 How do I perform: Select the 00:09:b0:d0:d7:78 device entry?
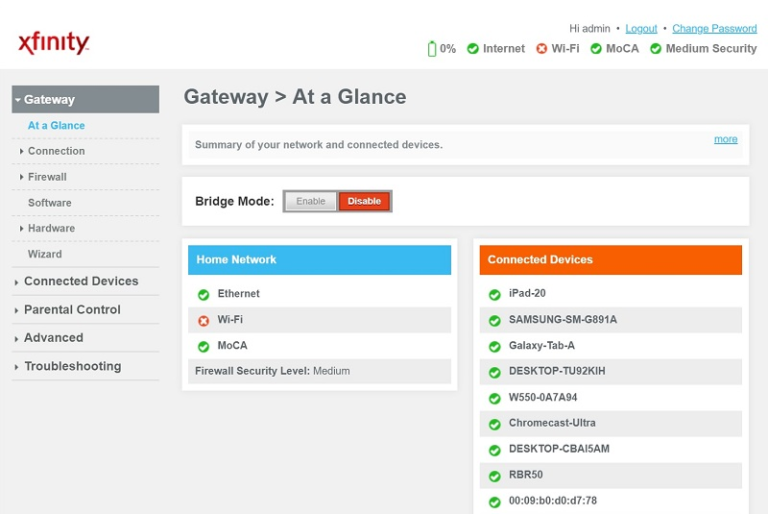552,501
